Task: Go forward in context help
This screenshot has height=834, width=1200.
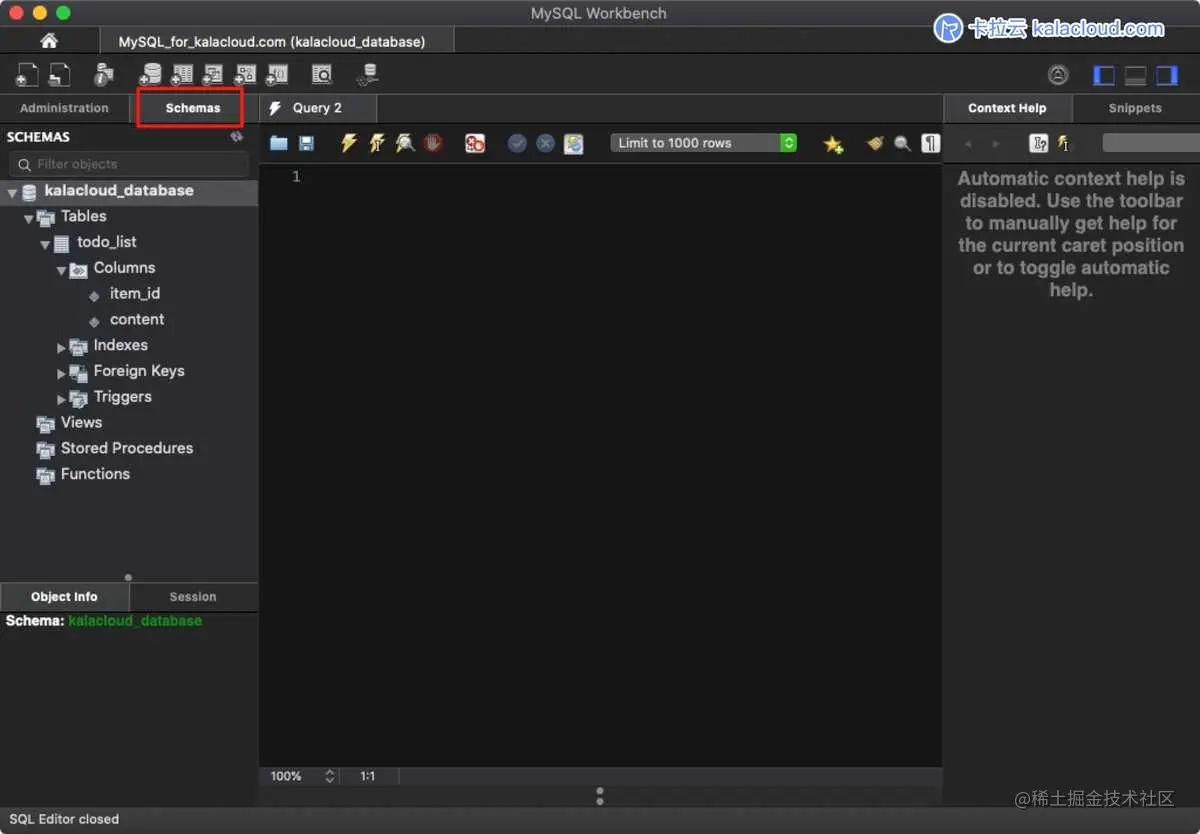Action: 995,143
